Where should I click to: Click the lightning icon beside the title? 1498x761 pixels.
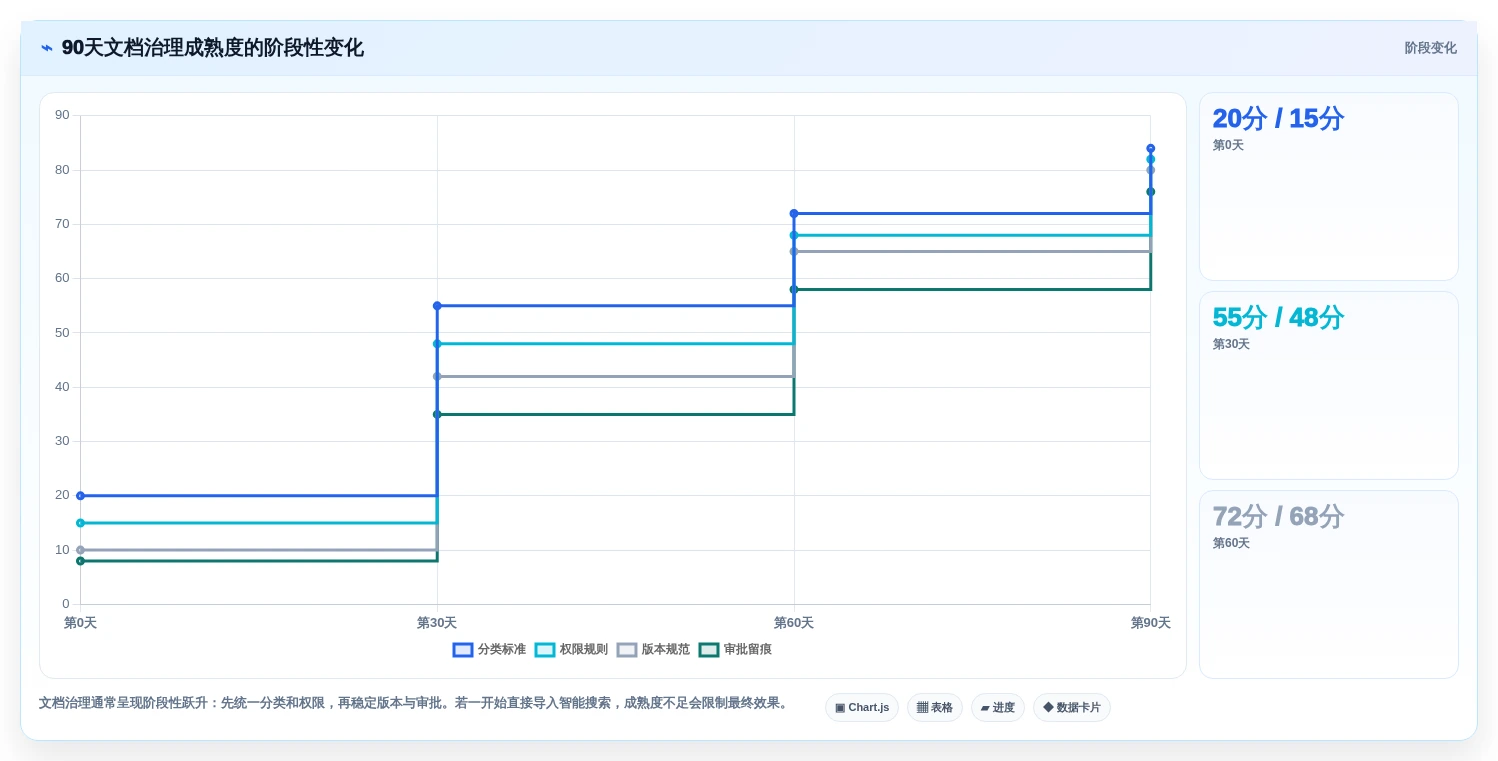47,48
